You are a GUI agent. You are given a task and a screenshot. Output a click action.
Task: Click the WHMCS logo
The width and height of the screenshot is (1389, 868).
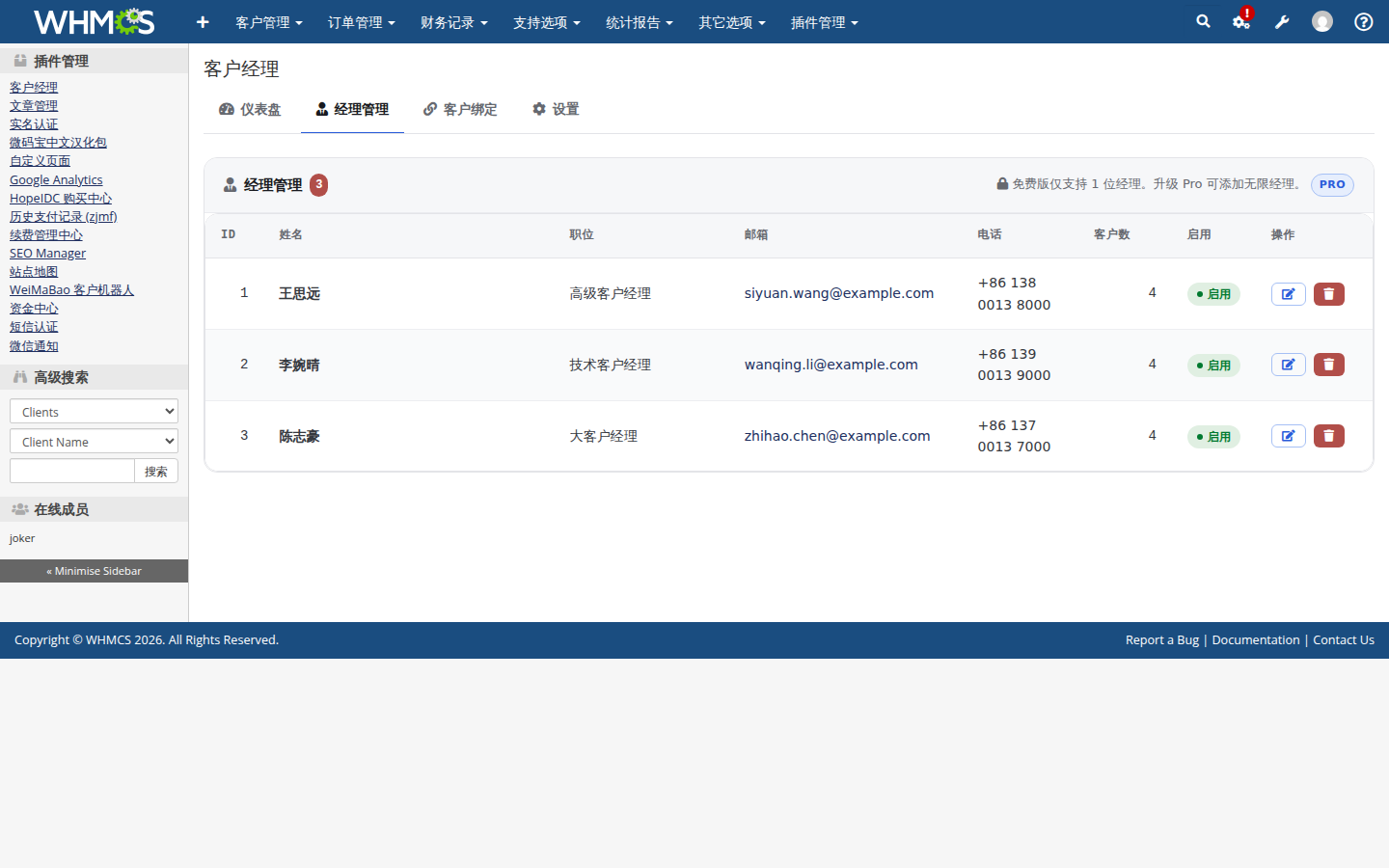pos(94,21)
